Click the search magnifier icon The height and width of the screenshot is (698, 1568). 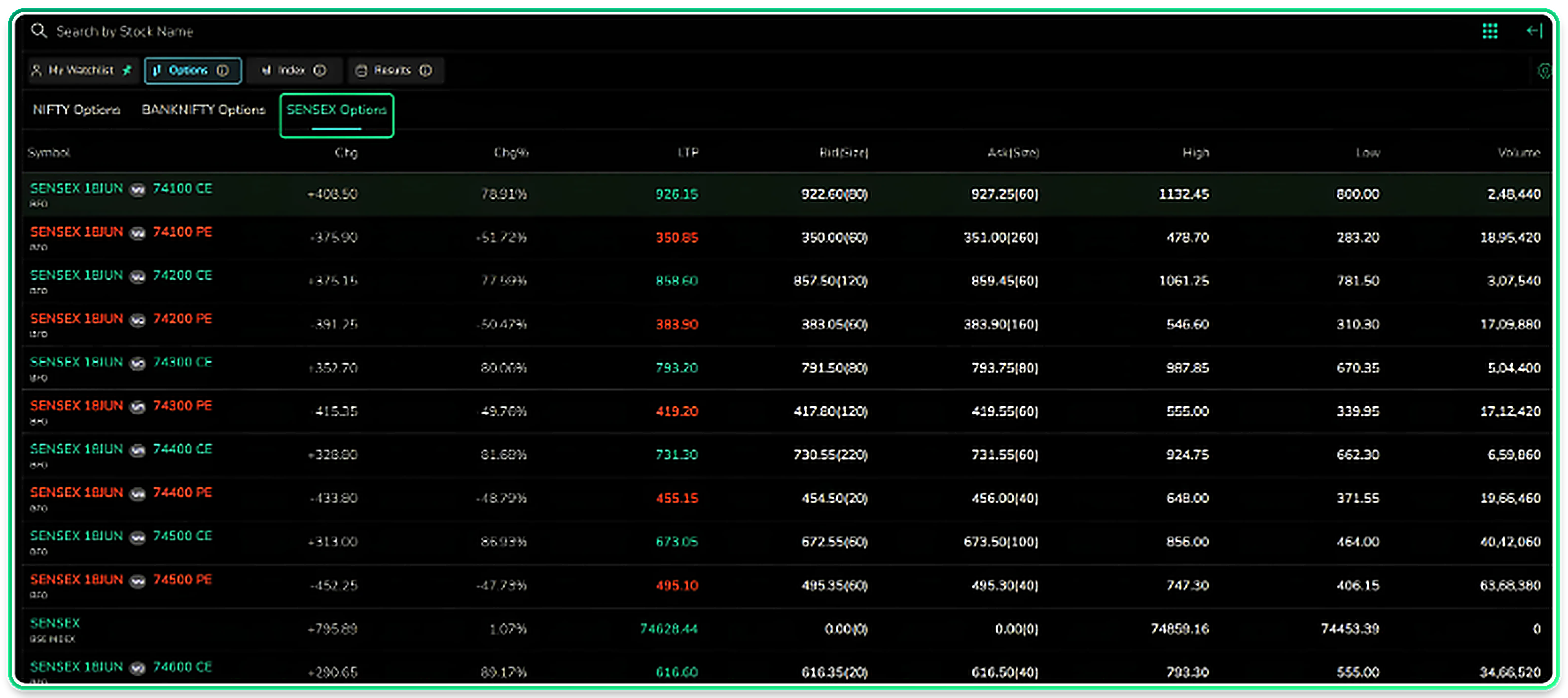(38, 31)
